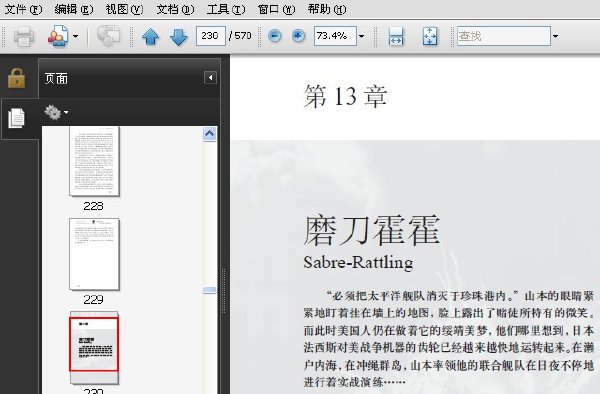Open the pages panel gear options menu
Viewport: 600px width, 394px height.
coord(56,112)
